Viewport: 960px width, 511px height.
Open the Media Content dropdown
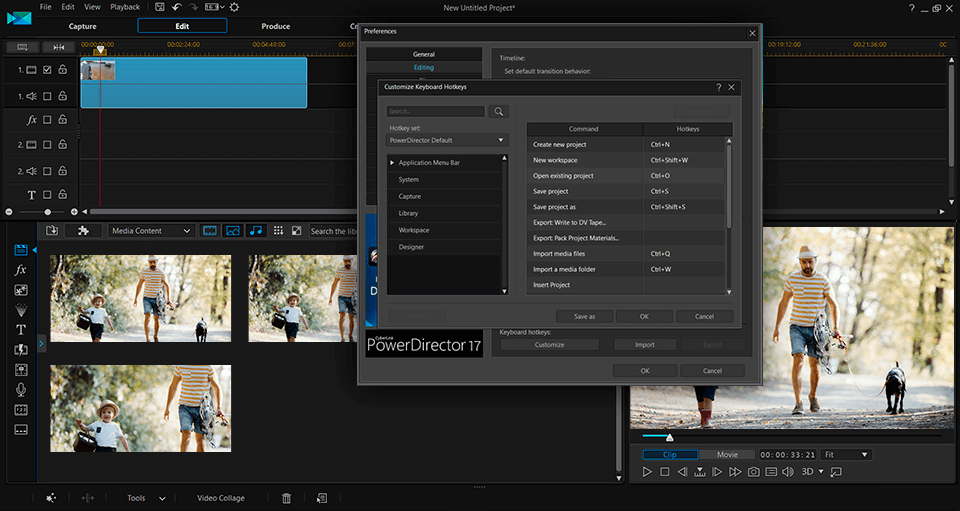click(151, 231)
